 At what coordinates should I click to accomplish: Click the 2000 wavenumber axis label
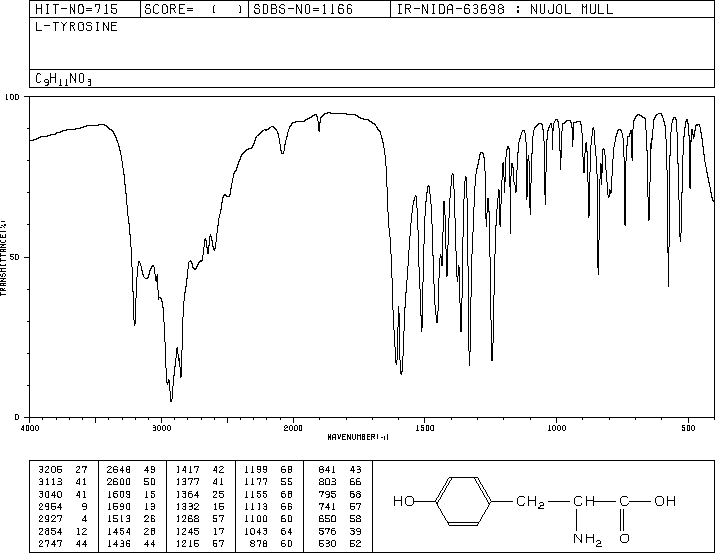tap(293, 428)
